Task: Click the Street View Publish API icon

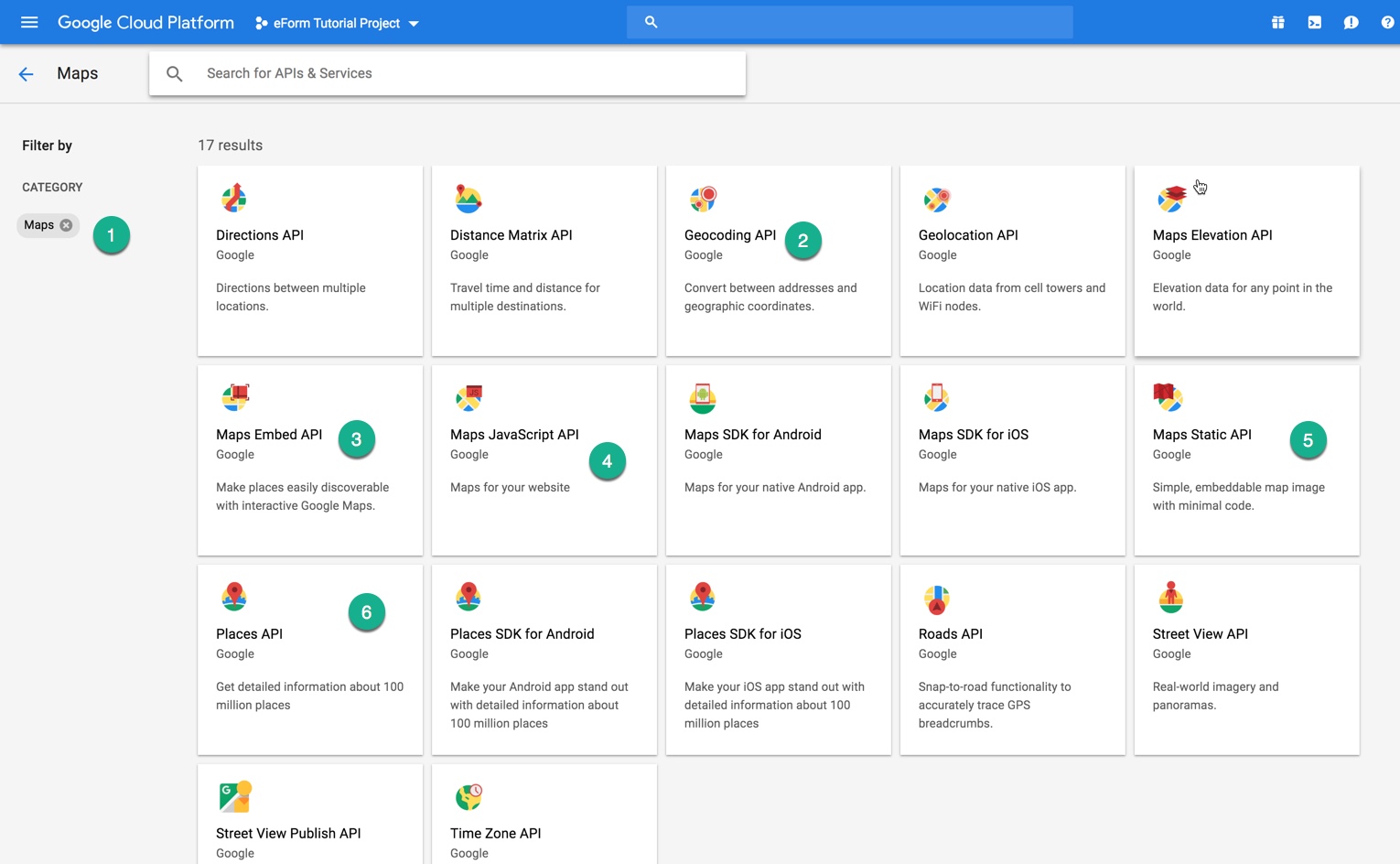Action: 235,796
